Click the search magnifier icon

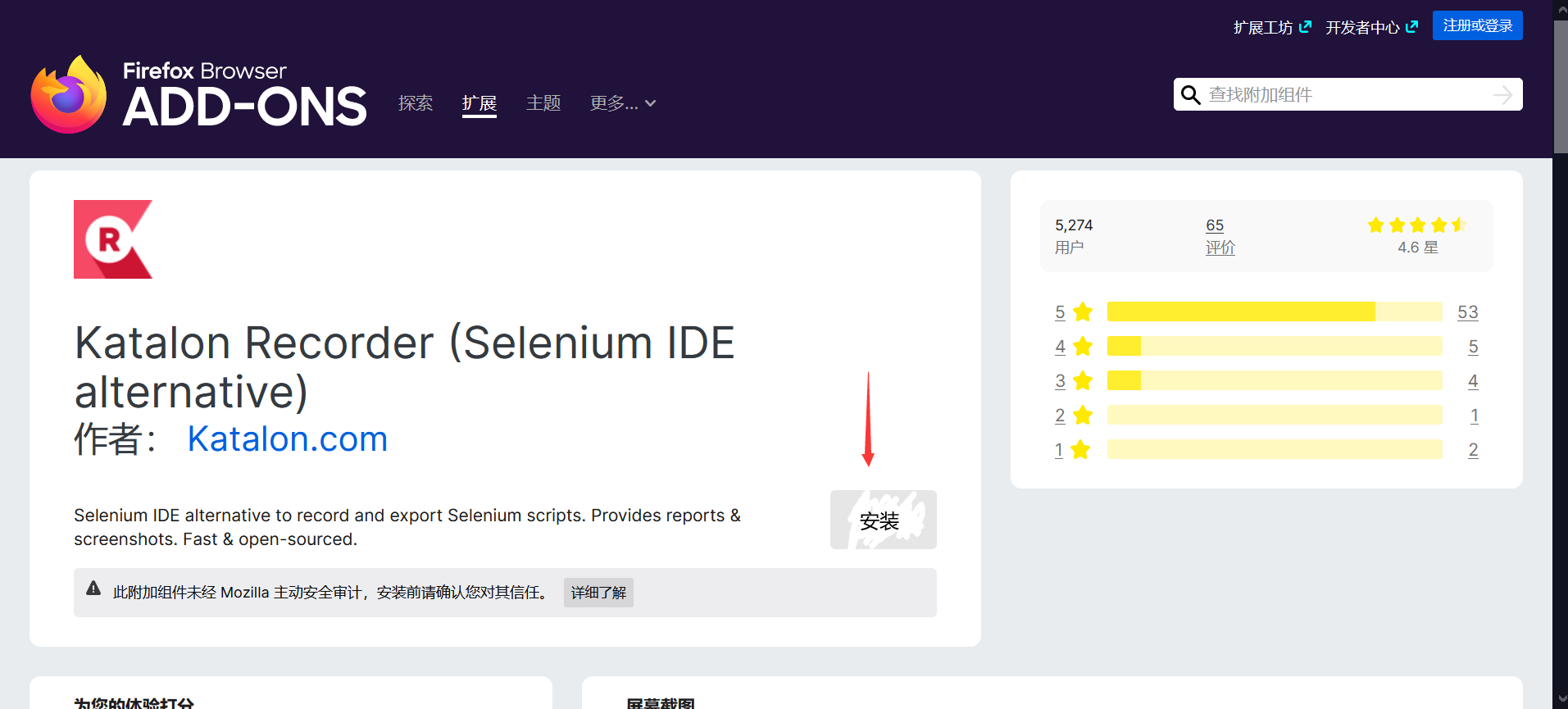[x=1190, y=95]
